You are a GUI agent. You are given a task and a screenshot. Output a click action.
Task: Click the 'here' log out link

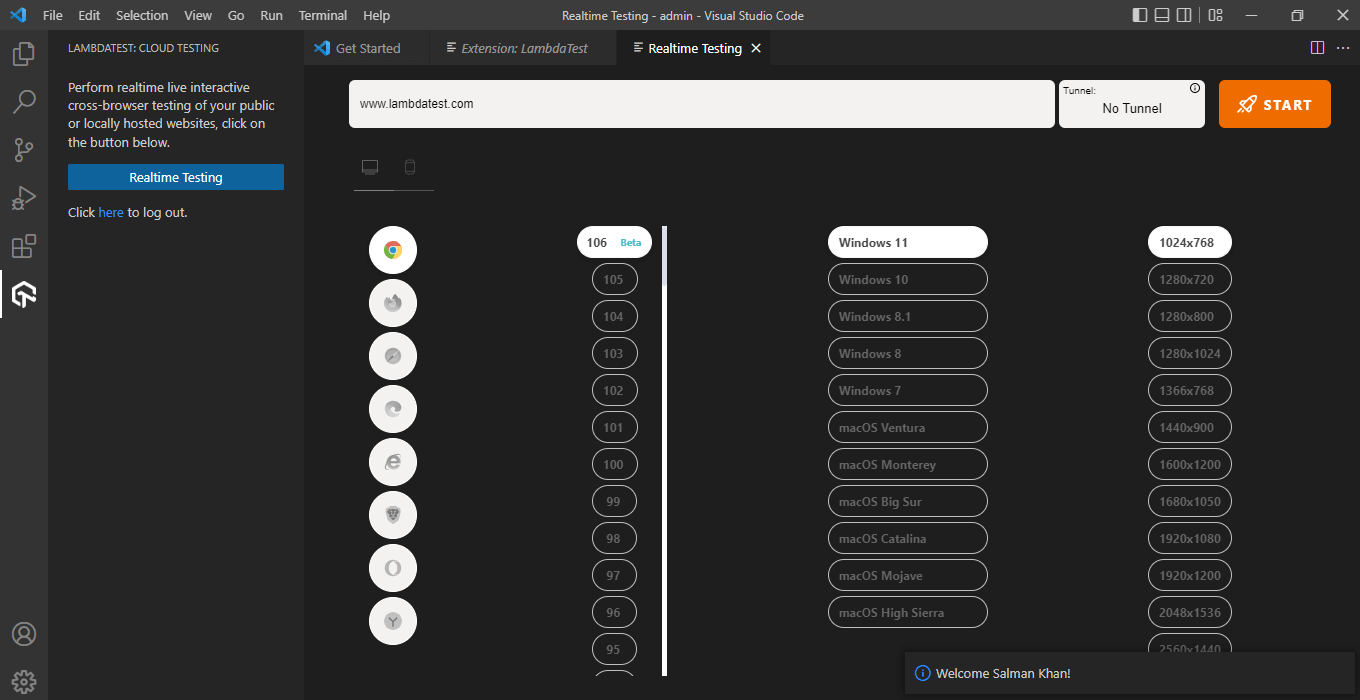pos(111,213)
